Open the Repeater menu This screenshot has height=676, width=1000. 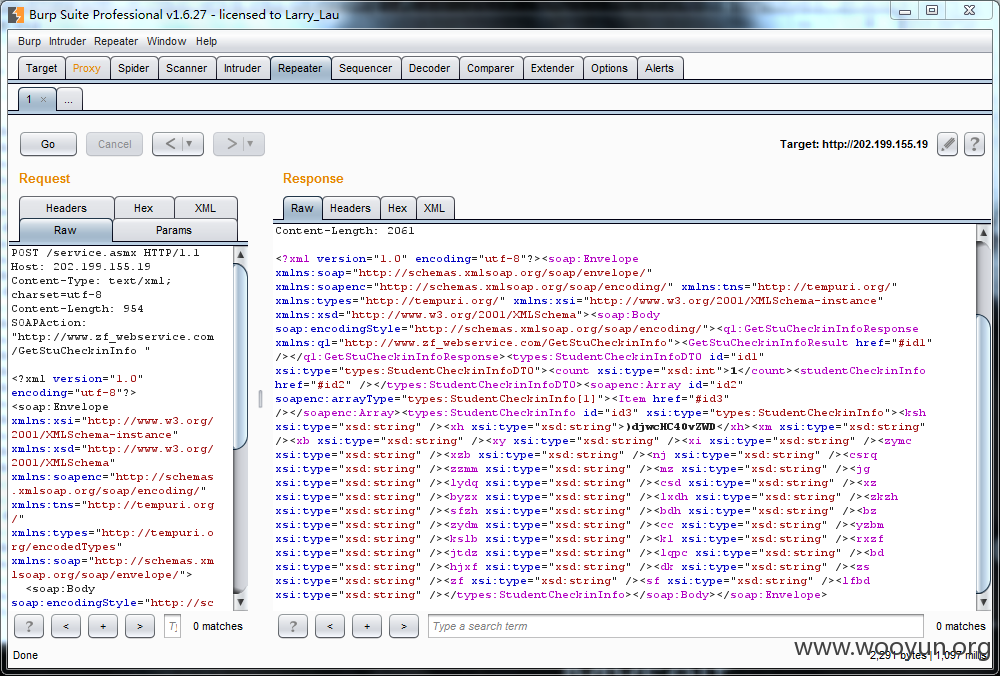116,41
